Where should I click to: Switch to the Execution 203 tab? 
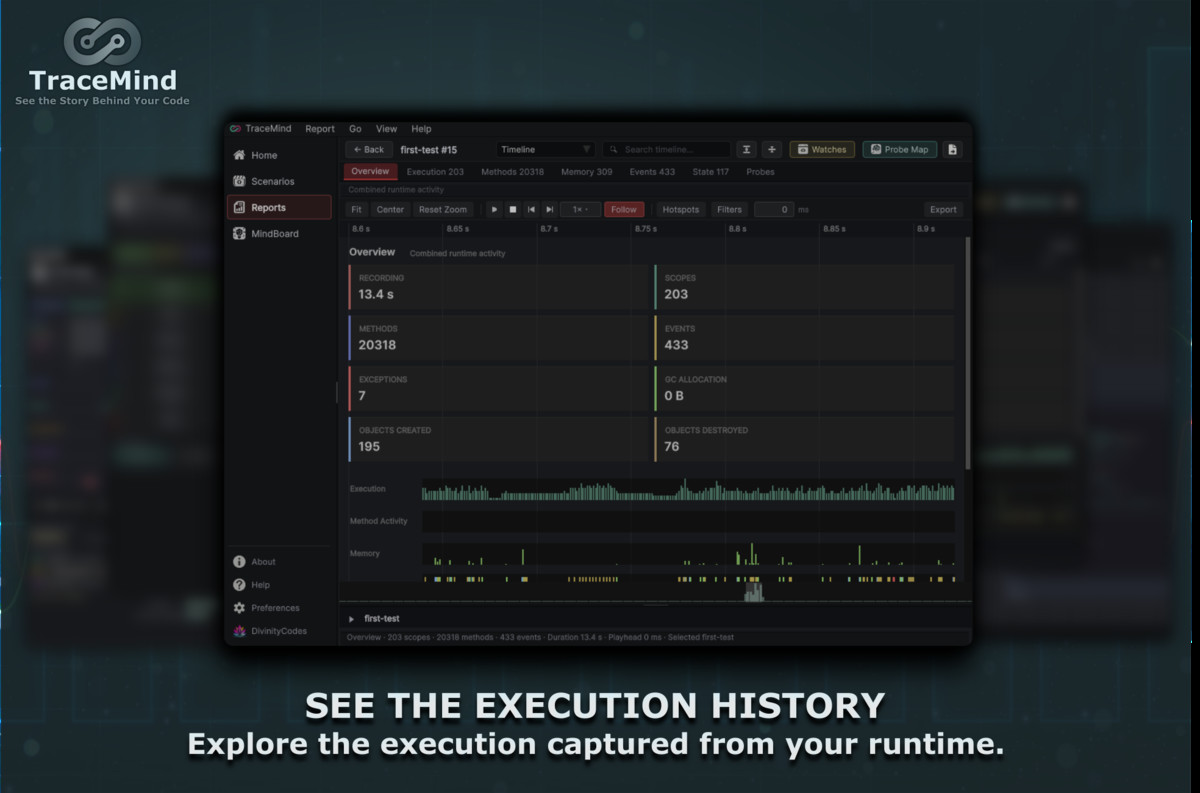point(435,172)
